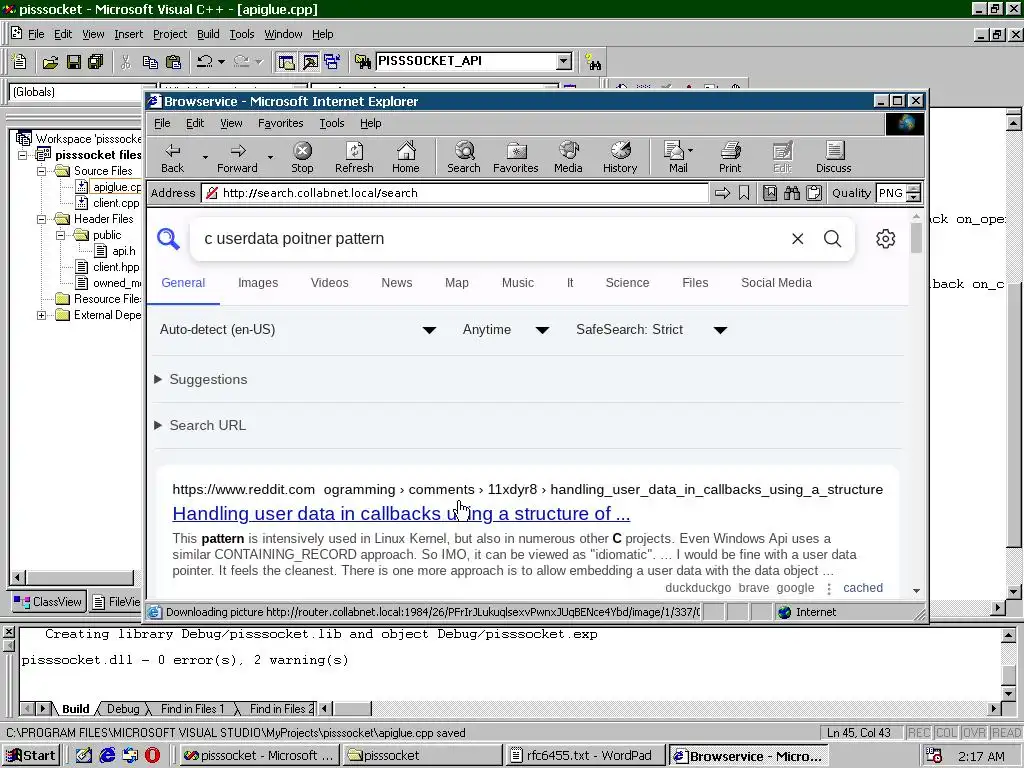Click the Save All icon in Visual C++
1024x768 pixels.
[96, 62]
